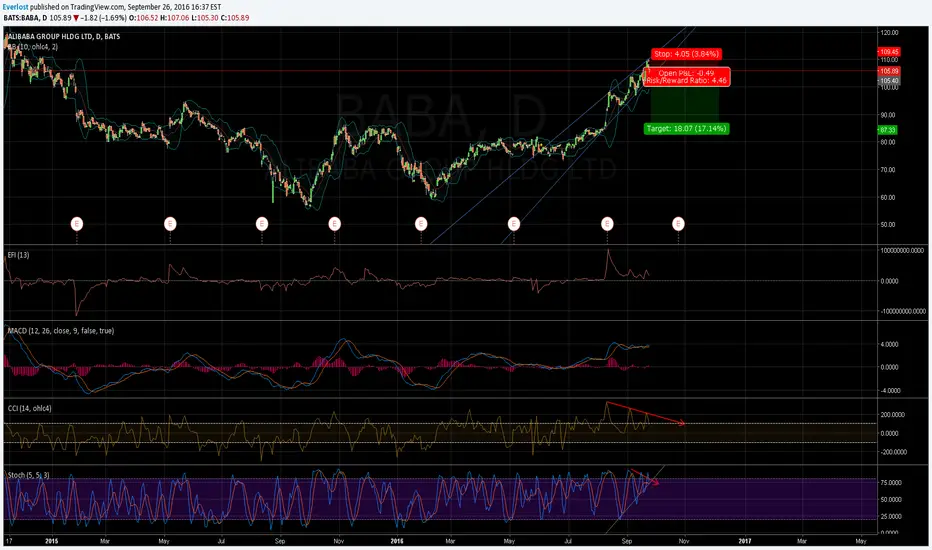
Task: Click the earnings marker from late January 2016
Action: point(421,224)
